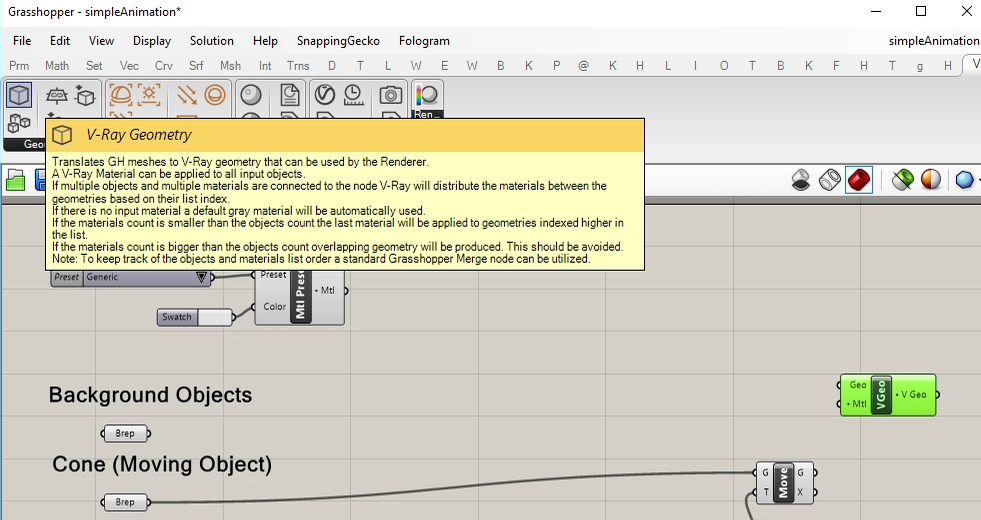The image size is (981, 520).
Task: Open the File menu
Action: click(x=22, y=41)
